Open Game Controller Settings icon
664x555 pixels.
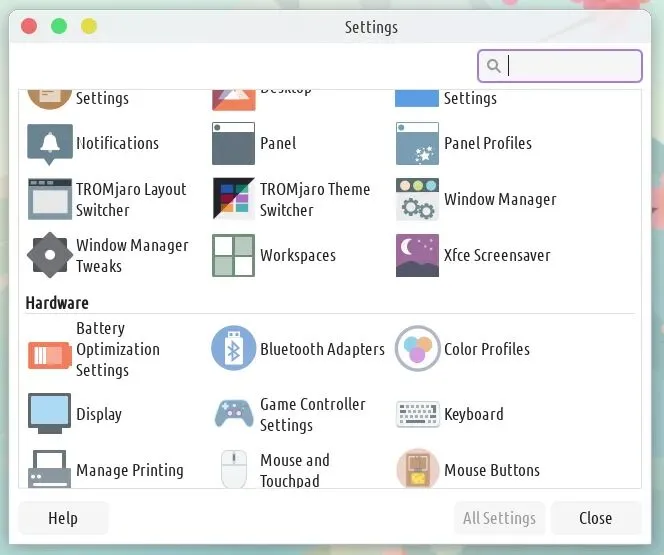[x=233, y=414]
